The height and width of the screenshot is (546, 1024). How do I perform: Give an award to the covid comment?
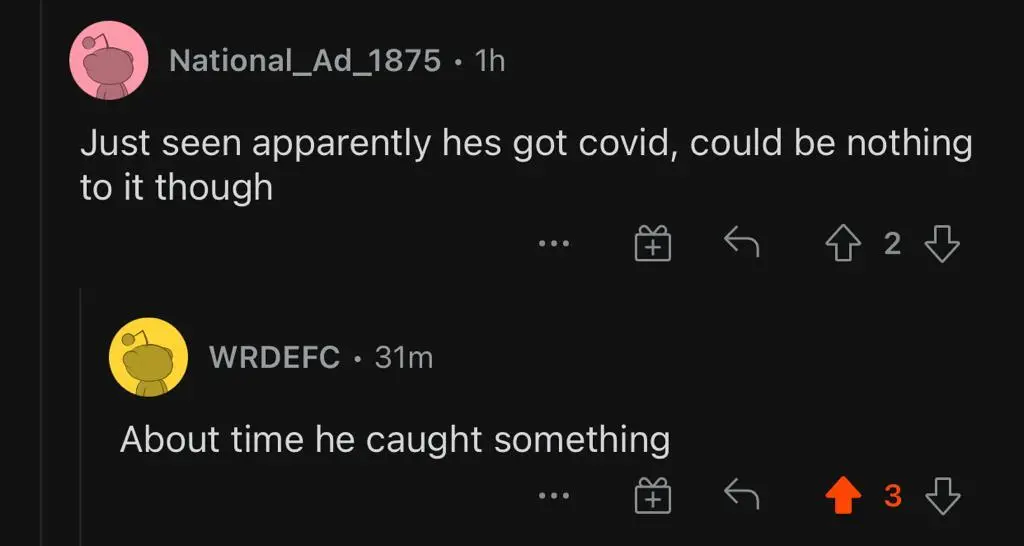point(652,243)
